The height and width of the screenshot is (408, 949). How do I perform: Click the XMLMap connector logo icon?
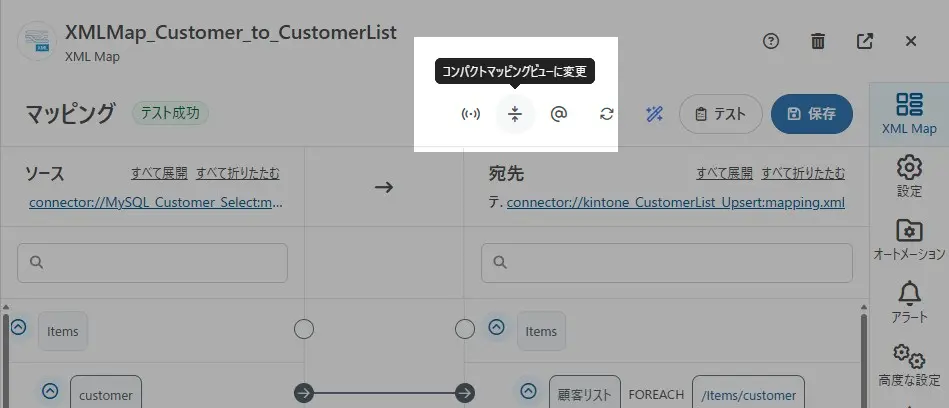pyautogui.click(x=38, y=41)
